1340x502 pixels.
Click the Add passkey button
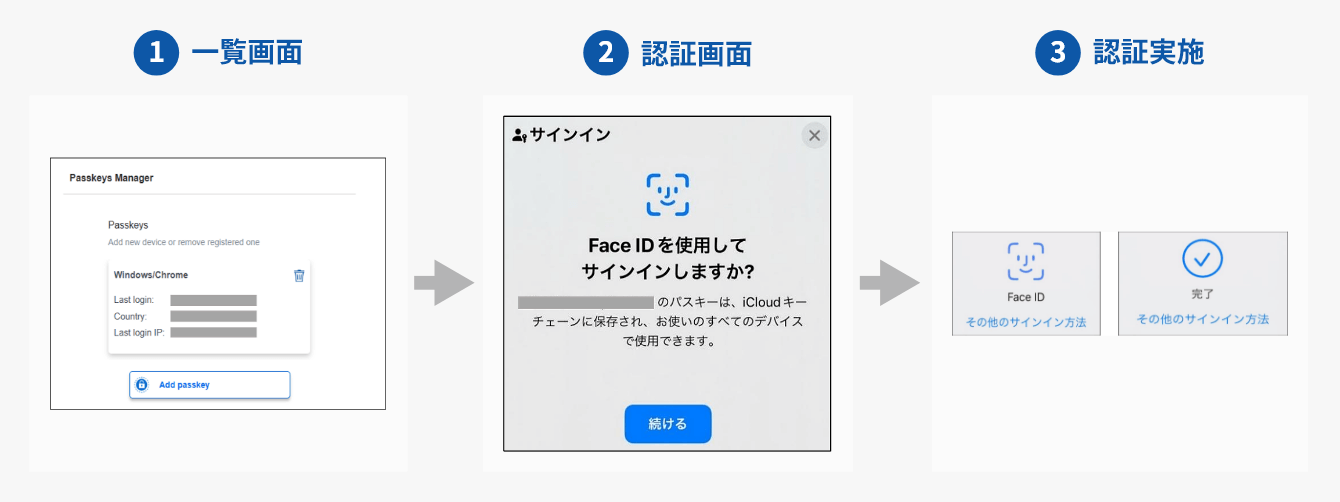209,385
